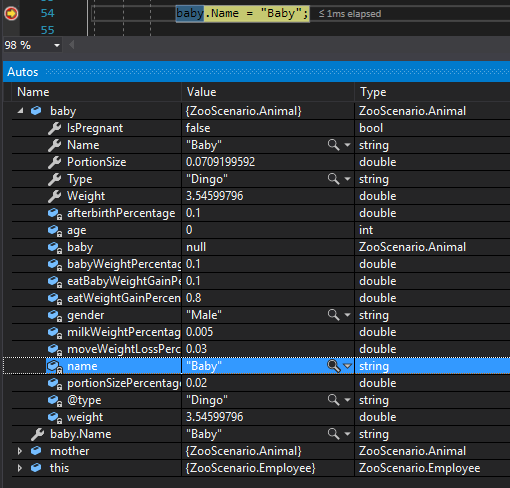Click the Type column header
Screen dimensions: 510x488
433,92
